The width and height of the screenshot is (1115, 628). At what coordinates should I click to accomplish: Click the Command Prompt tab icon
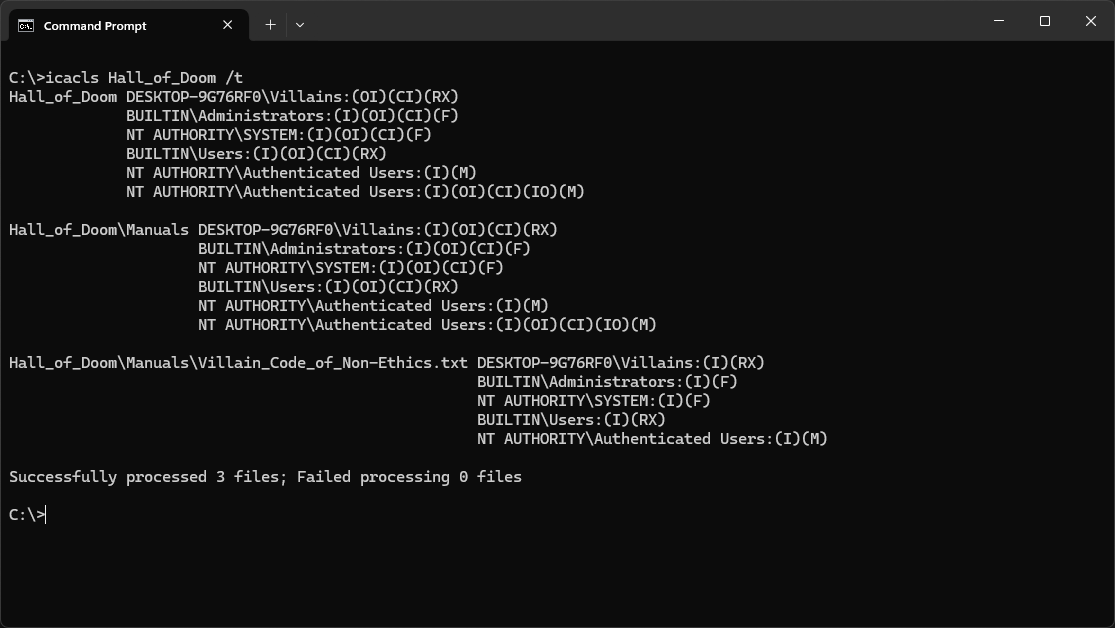click(x=26, y=25)
